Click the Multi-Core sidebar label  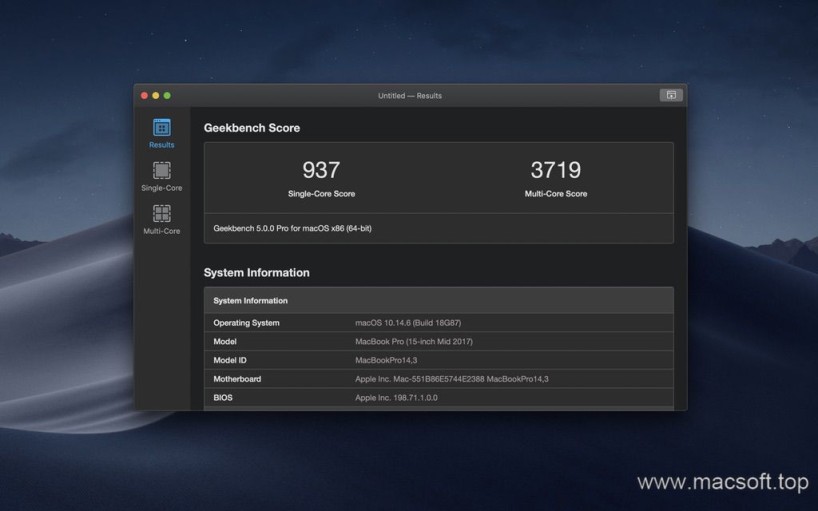[x=161, y=231]
